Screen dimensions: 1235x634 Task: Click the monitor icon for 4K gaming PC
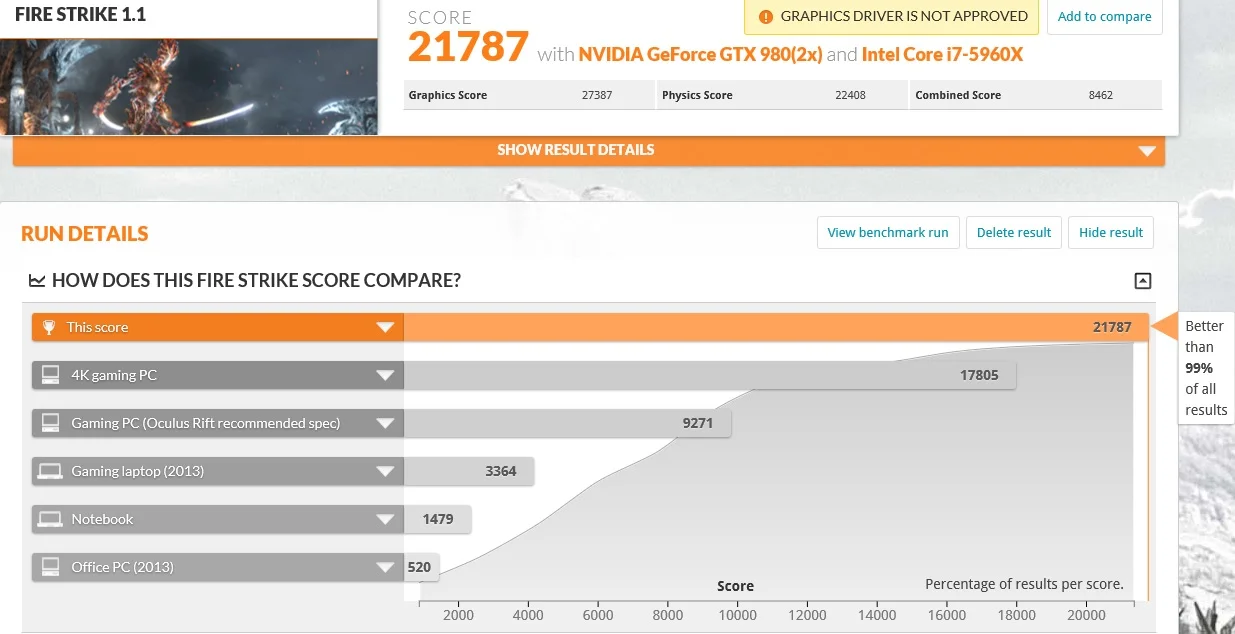click(49, 375)
